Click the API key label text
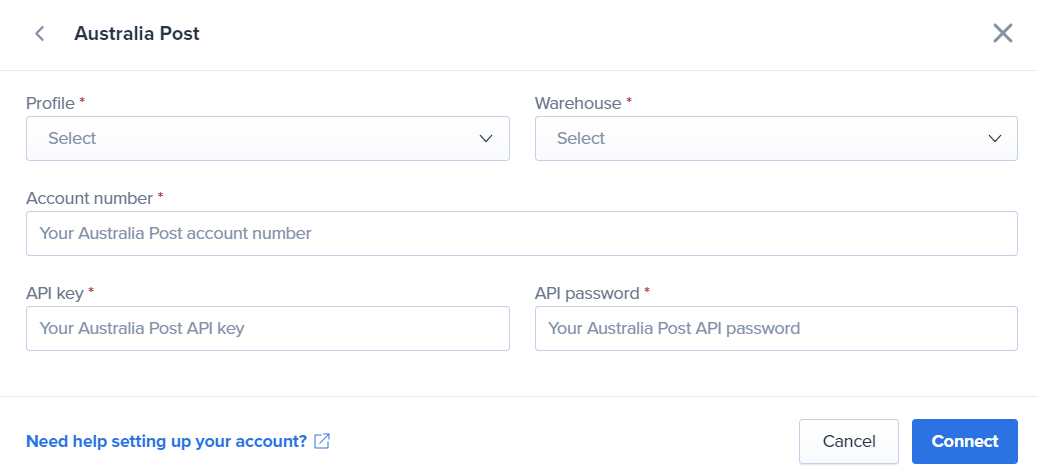 [x=55, y=293]
